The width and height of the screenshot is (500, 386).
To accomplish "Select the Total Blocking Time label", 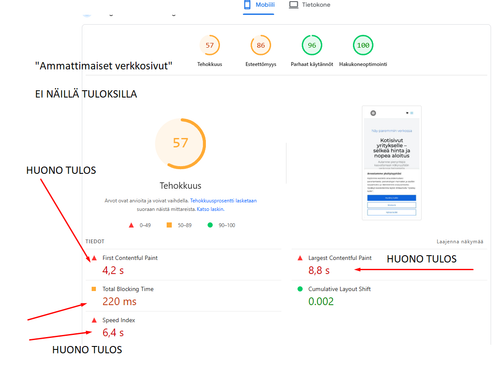I will pos(128,289).
